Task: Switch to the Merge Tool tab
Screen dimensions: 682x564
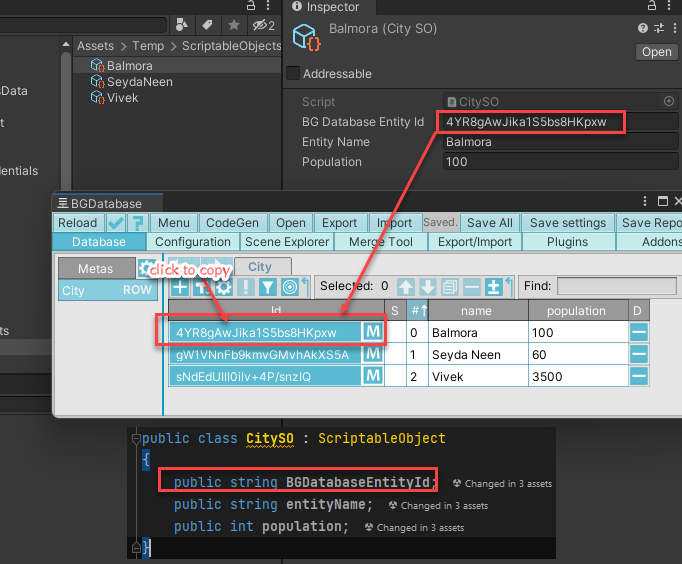Action: [x=381, y=242]
